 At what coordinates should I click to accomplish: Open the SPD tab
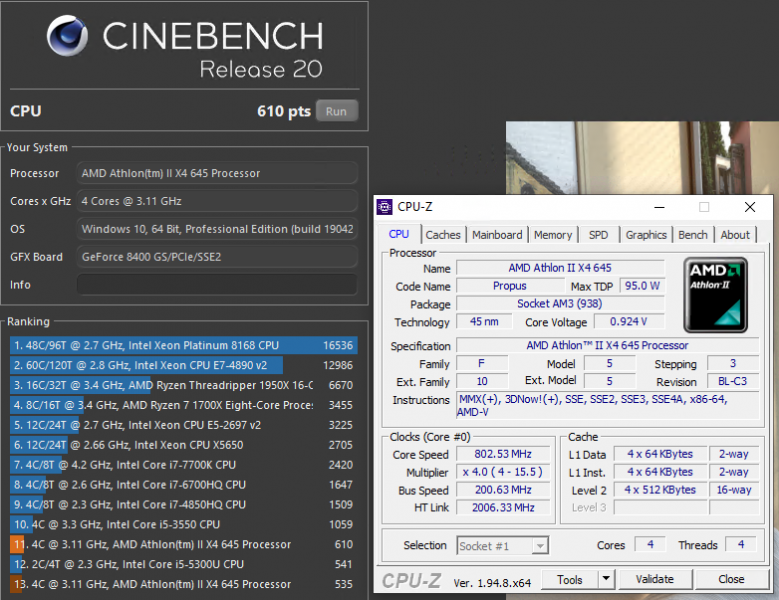[x=598, y=235]
